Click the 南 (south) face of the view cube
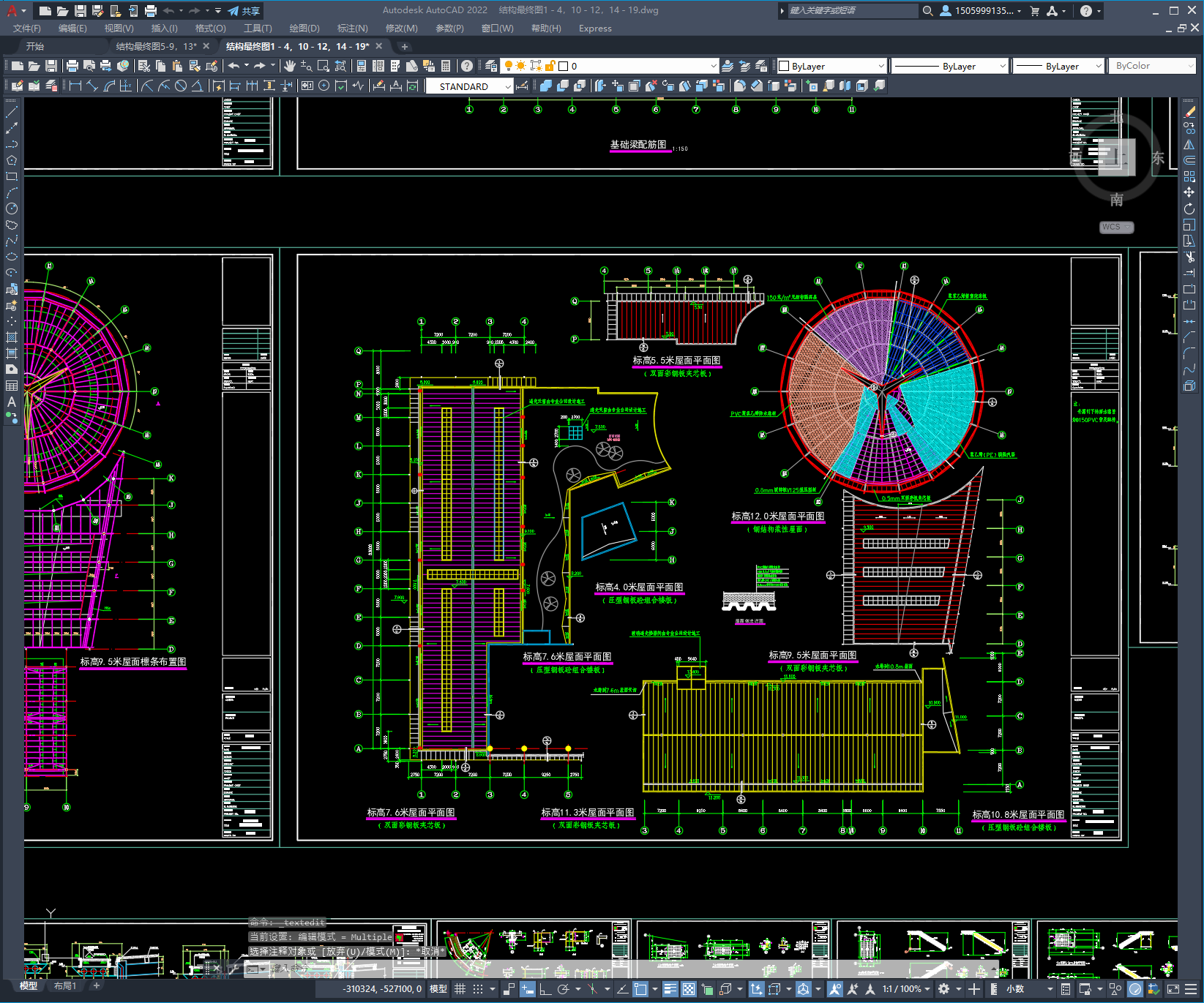 pyautogui.click(x=1116, y=199)
